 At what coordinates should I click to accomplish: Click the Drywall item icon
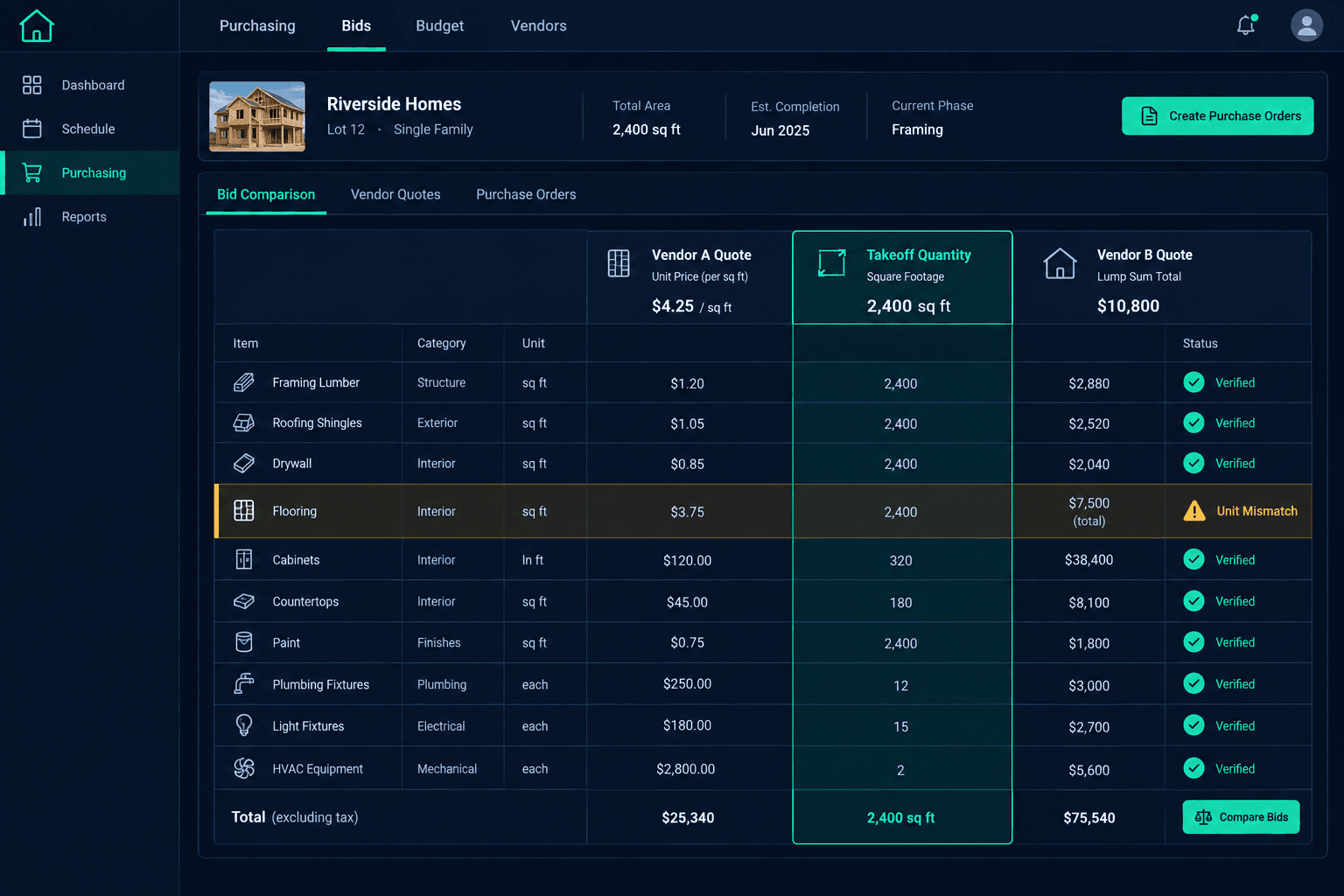(x=244, y=463)
